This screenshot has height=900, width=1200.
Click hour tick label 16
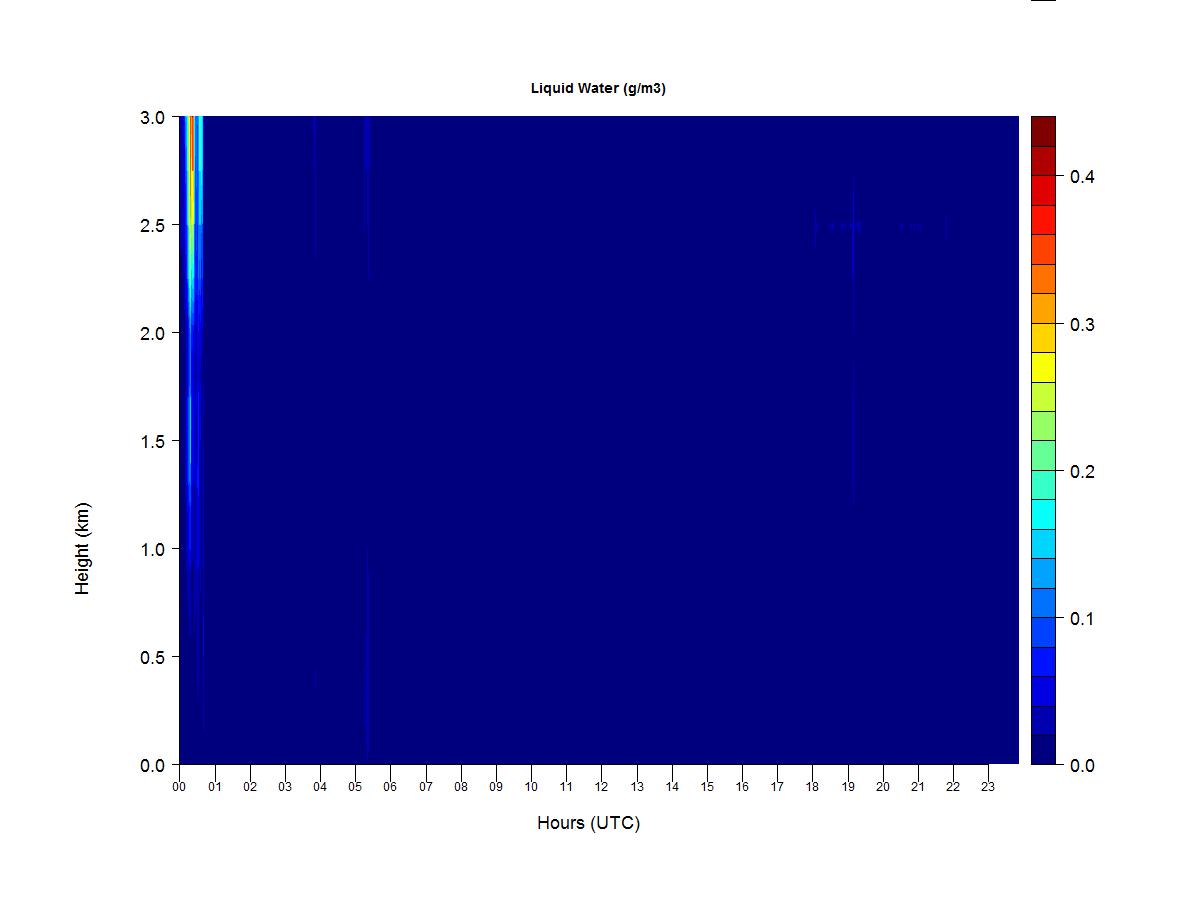click(742, 787)
